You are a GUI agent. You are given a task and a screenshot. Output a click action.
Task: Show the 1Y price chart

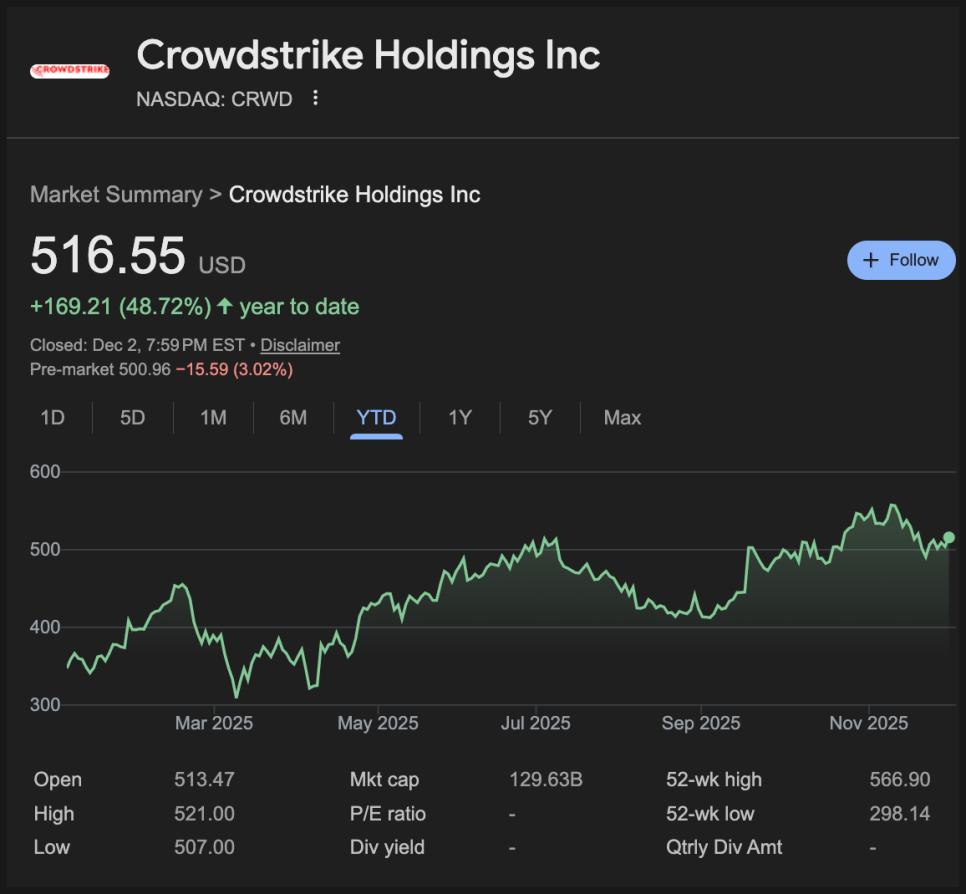(x=460, y=418)
